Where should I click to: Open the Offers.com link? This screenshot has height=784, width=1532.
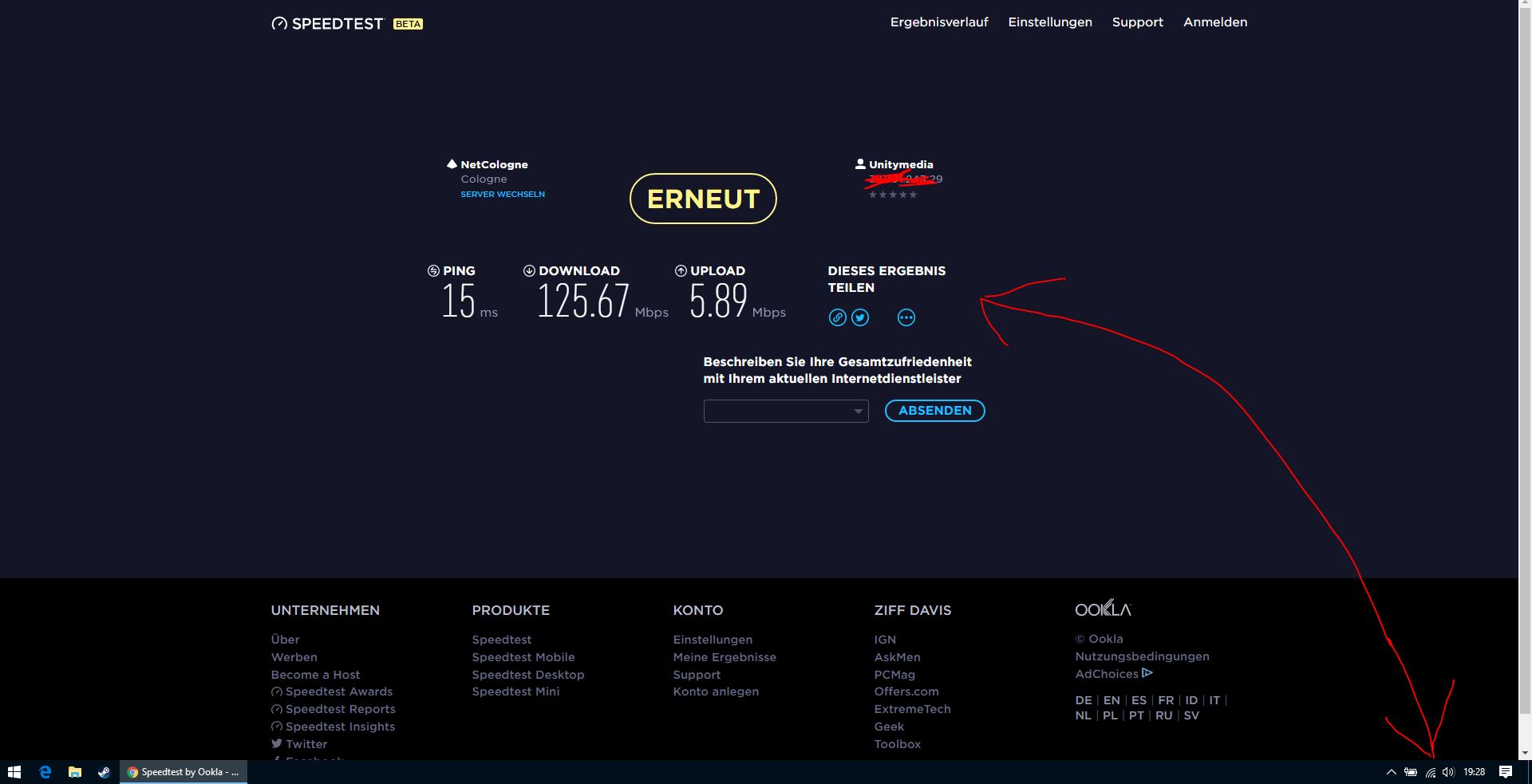906,691
